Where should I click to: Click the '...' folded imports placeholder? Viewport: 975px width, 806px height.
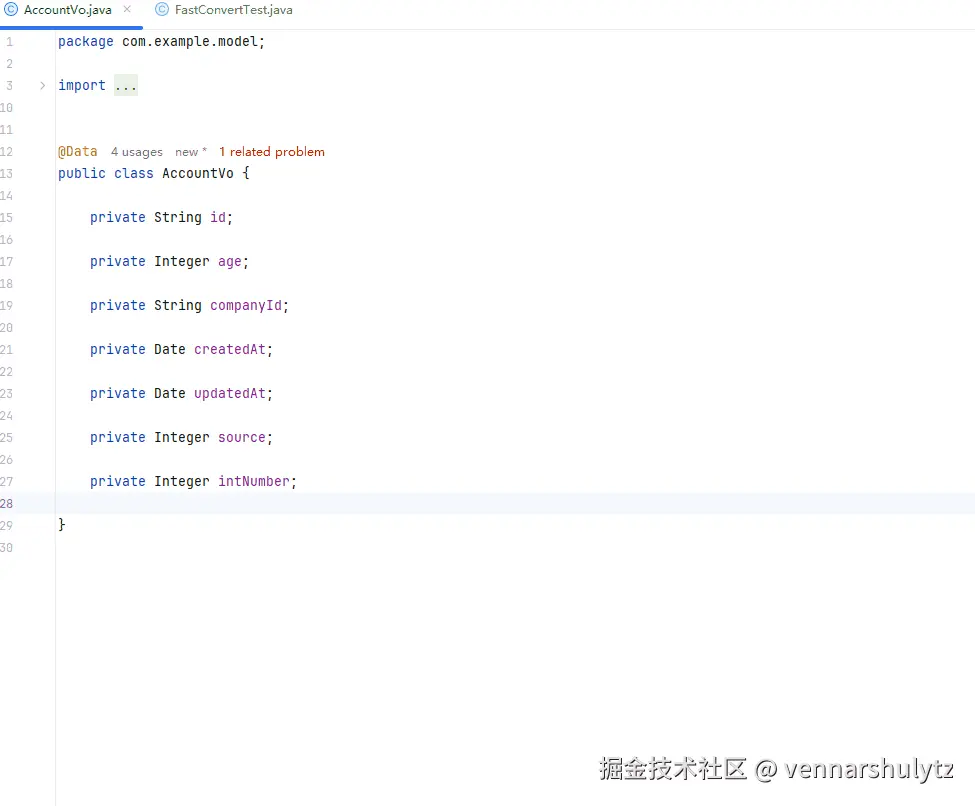126,85
